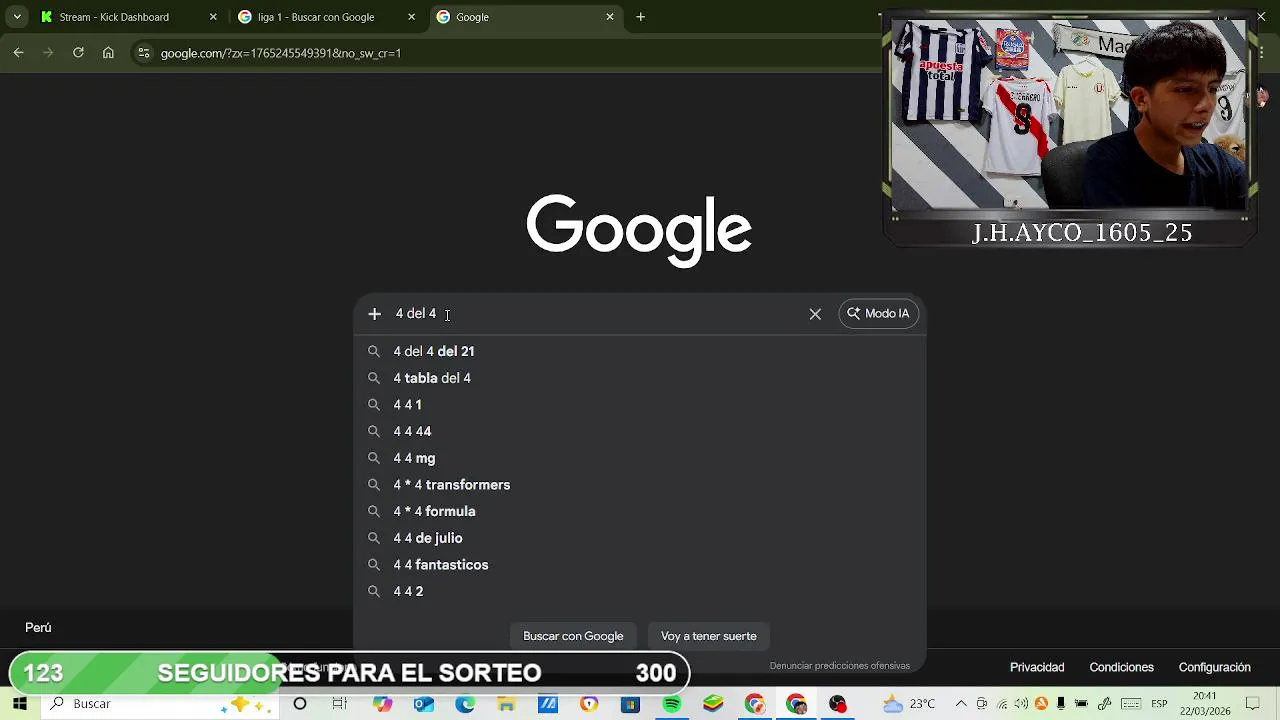Open Outlook from the taskbar
This screenshot has height=720, width=1280.
(x=424, y=704)
